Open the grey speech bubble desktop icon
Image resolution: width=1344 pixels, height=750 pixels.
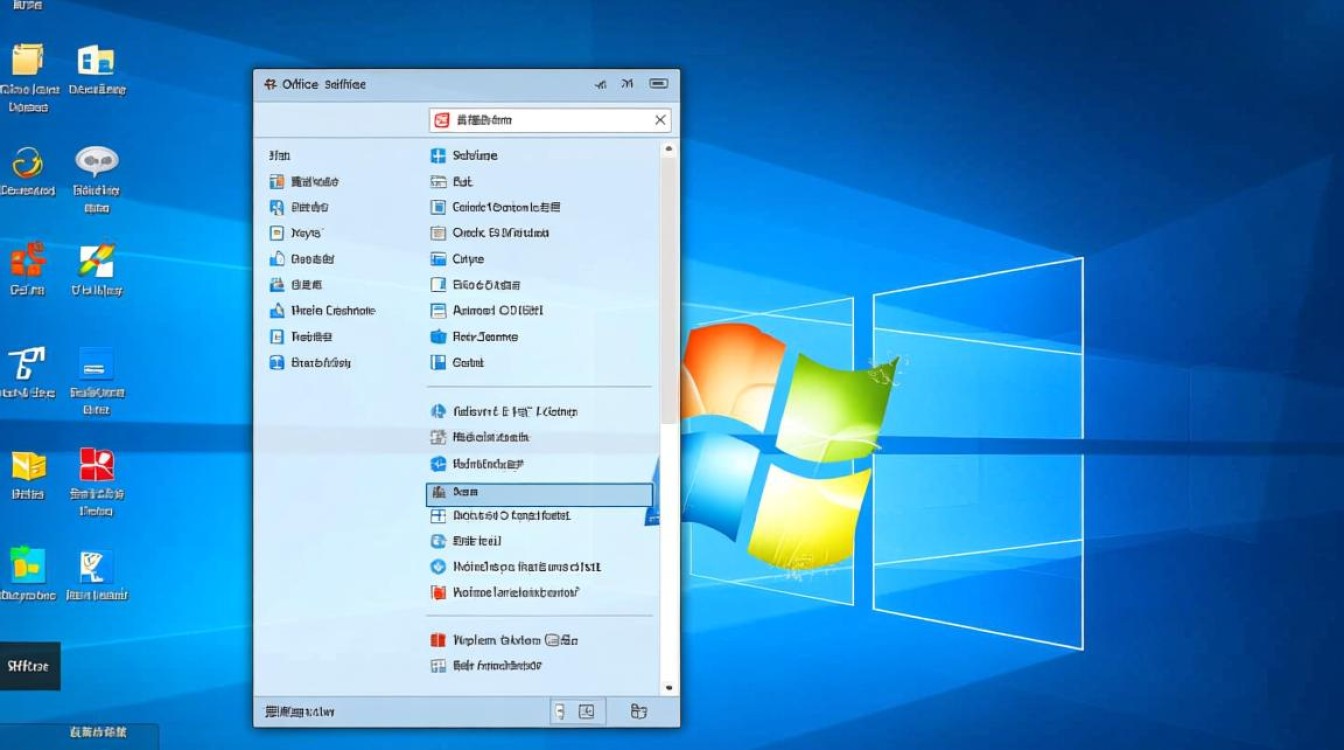pyautogui.click(x=96, y=162)
